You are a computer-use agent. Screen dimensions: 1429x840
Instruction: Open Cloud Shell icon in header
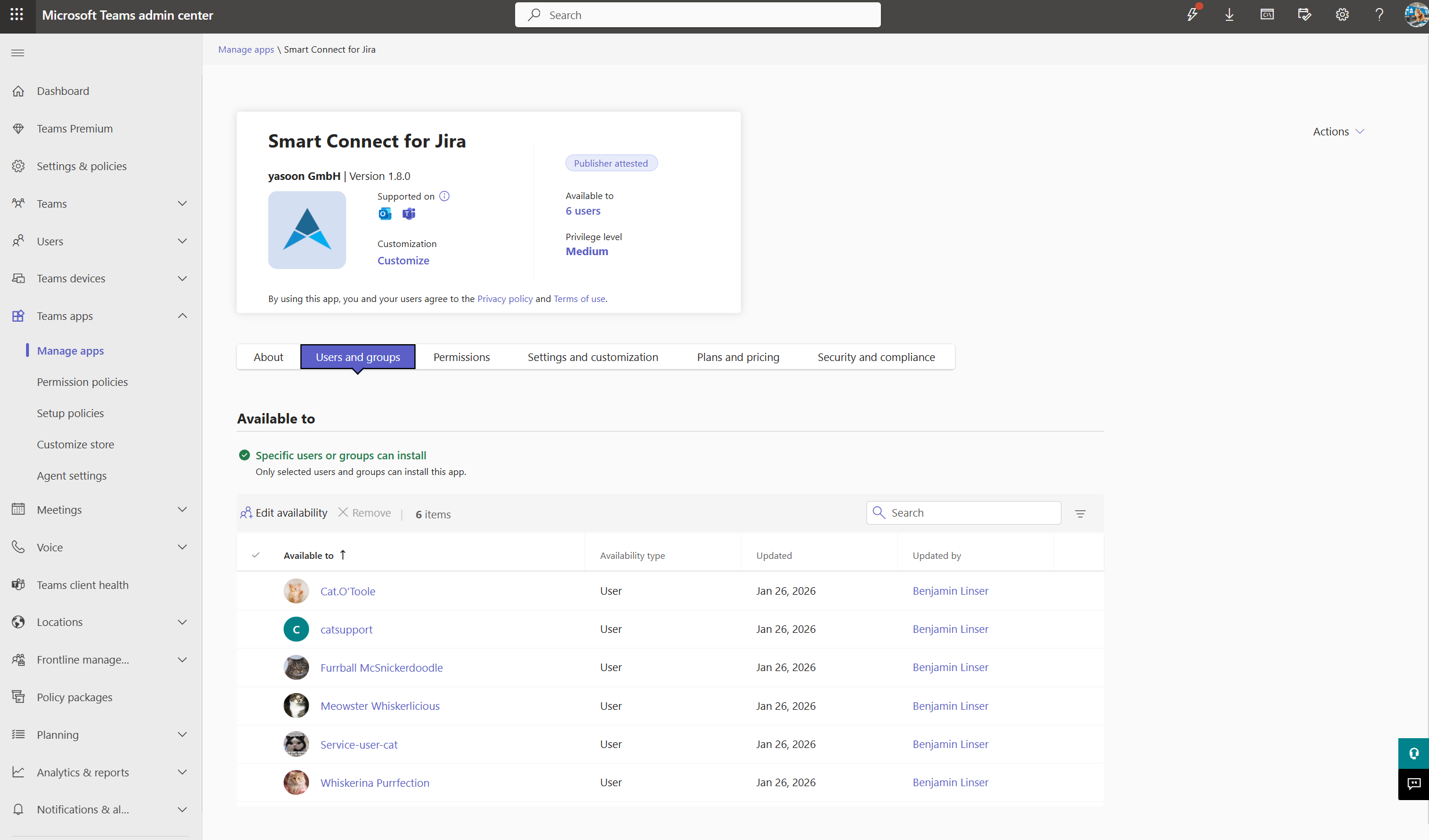click(1267, 15)
